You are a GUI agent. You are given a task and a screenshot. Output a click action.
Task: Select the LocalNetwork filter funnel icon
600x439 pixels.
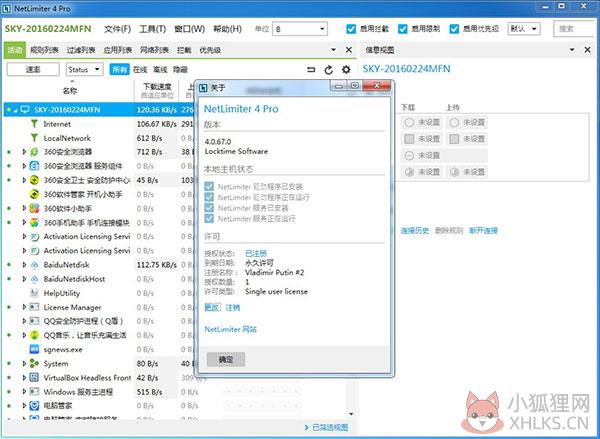(x=34, y=138)
